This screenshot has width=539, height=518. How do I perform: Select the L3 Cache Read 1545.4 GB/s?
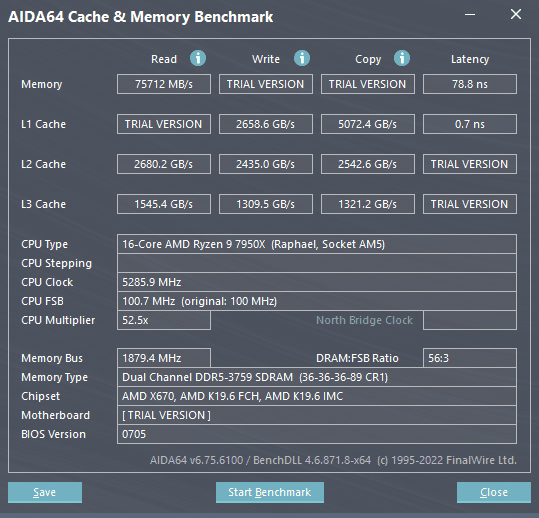[x=164, y=204]
